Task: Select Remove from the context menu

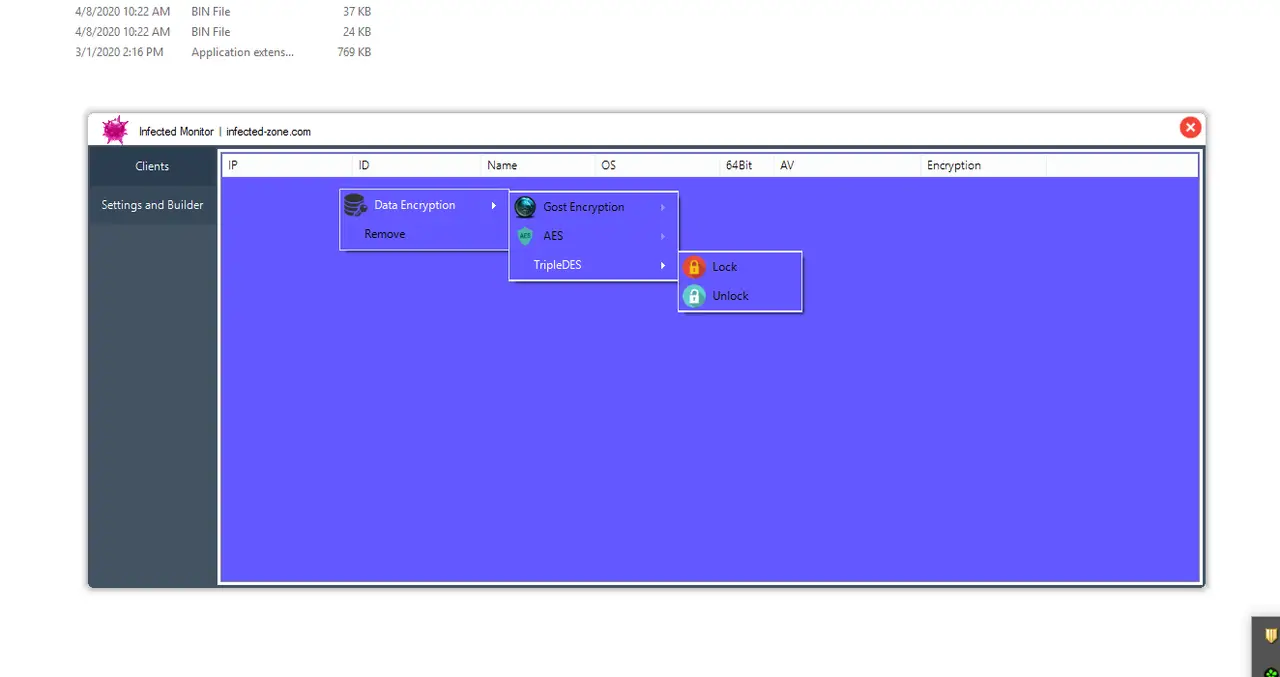Action: coord(384,233)
